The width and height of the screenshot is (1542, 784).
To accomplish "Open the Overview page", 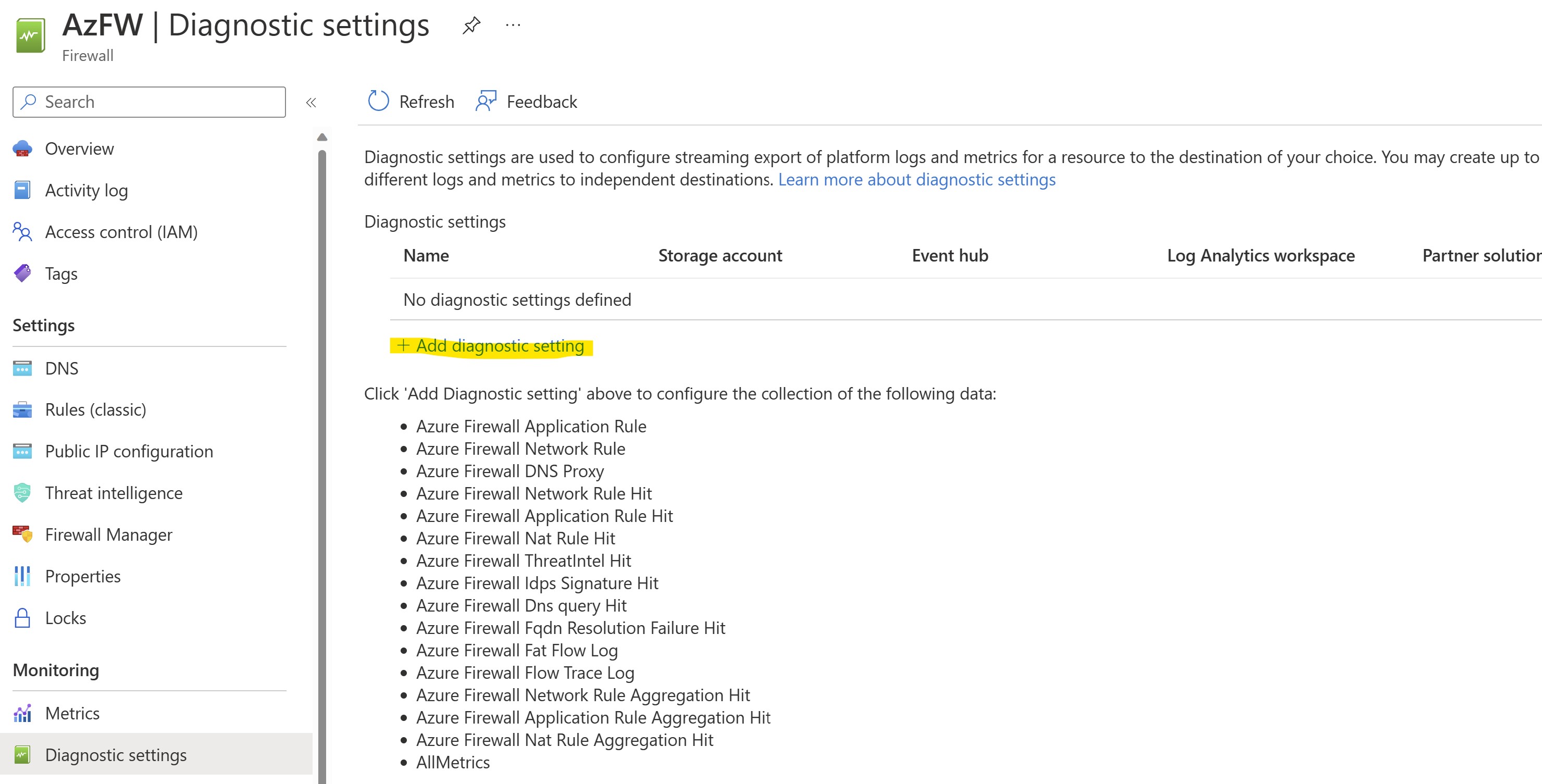I will point(79,148).
